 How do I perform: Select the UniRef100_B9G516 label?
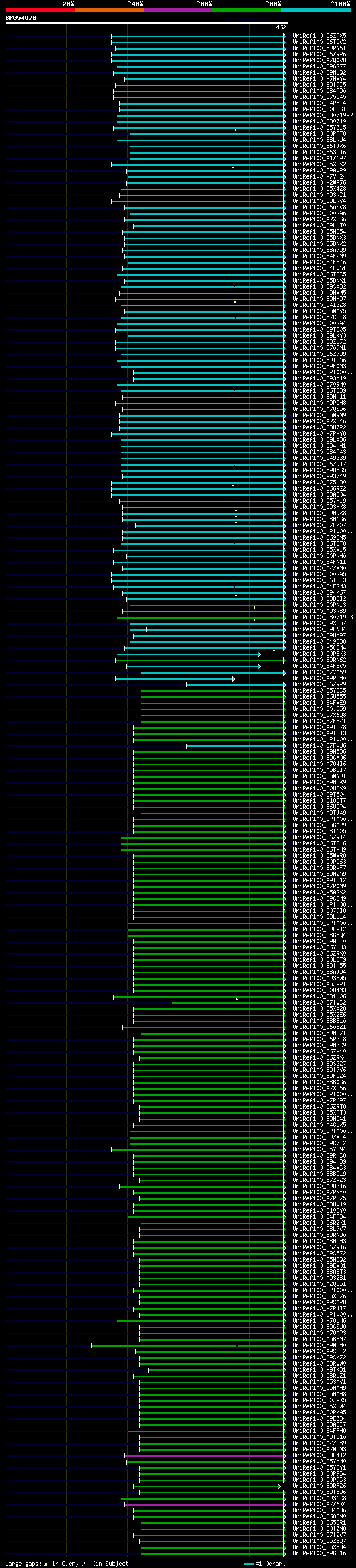(319, 1553)
